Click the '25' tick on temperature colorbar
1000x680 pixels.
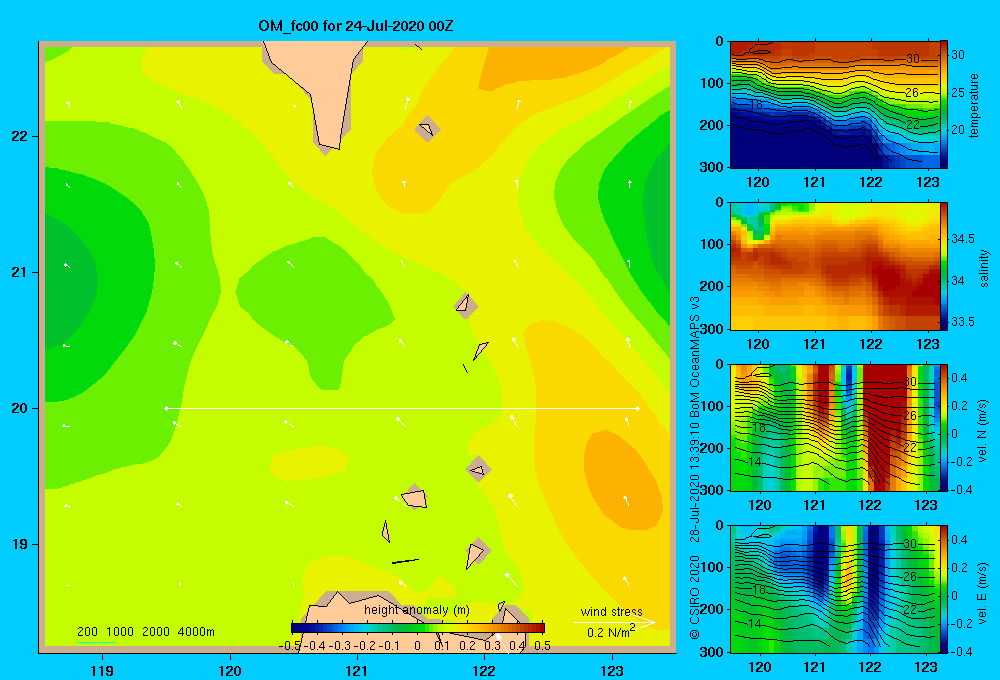(958, 92)
